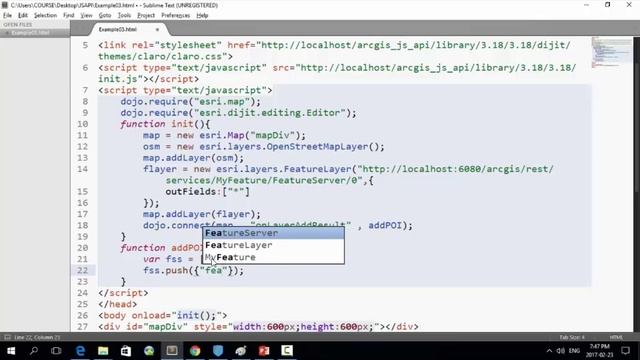Show hidden system tray icons
This screenshot has width=640, height=360.
[x=549, y=351]
